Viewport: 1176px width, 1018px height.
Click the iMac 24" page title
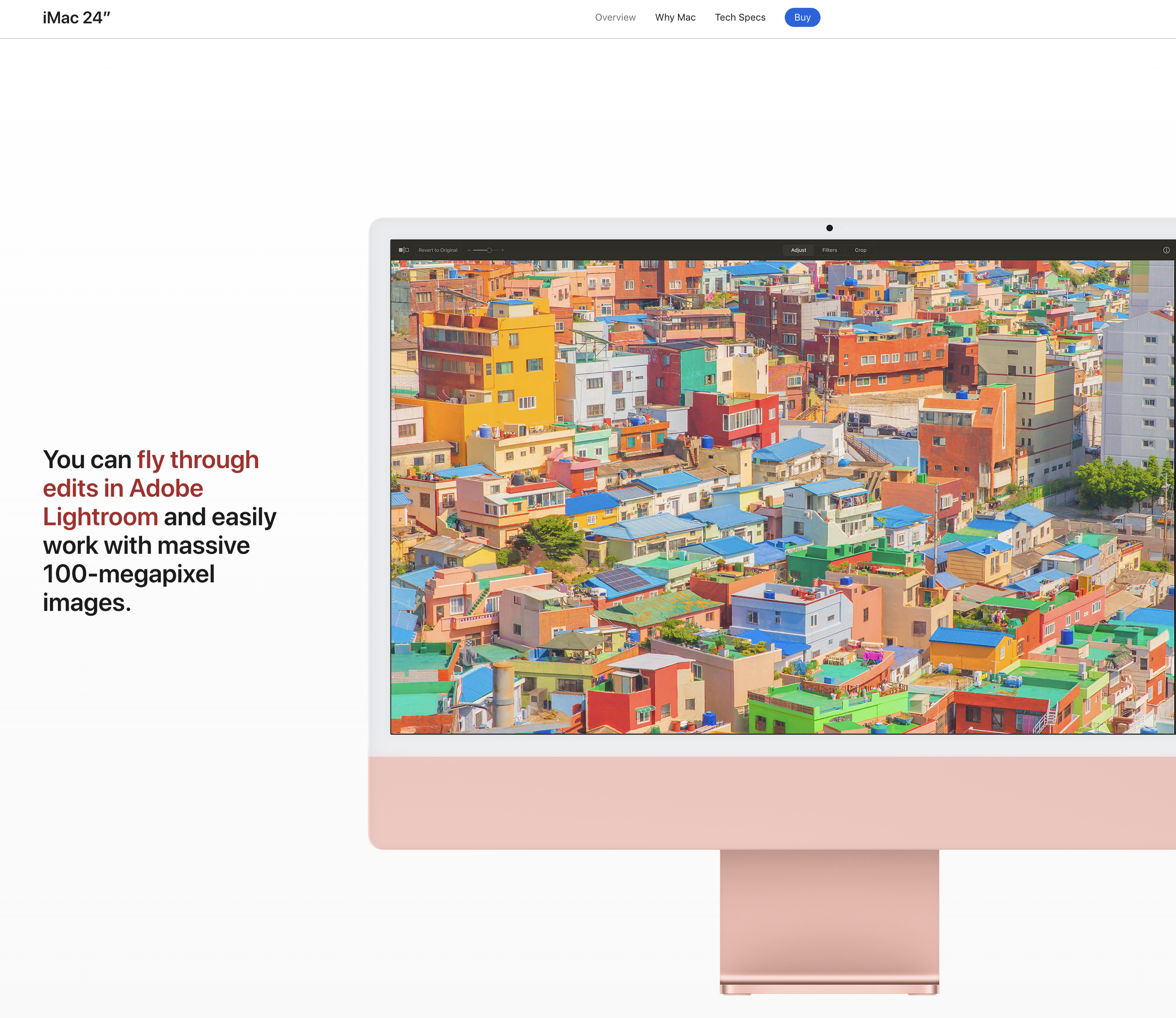pyautogui.click(x=76, y=17)
